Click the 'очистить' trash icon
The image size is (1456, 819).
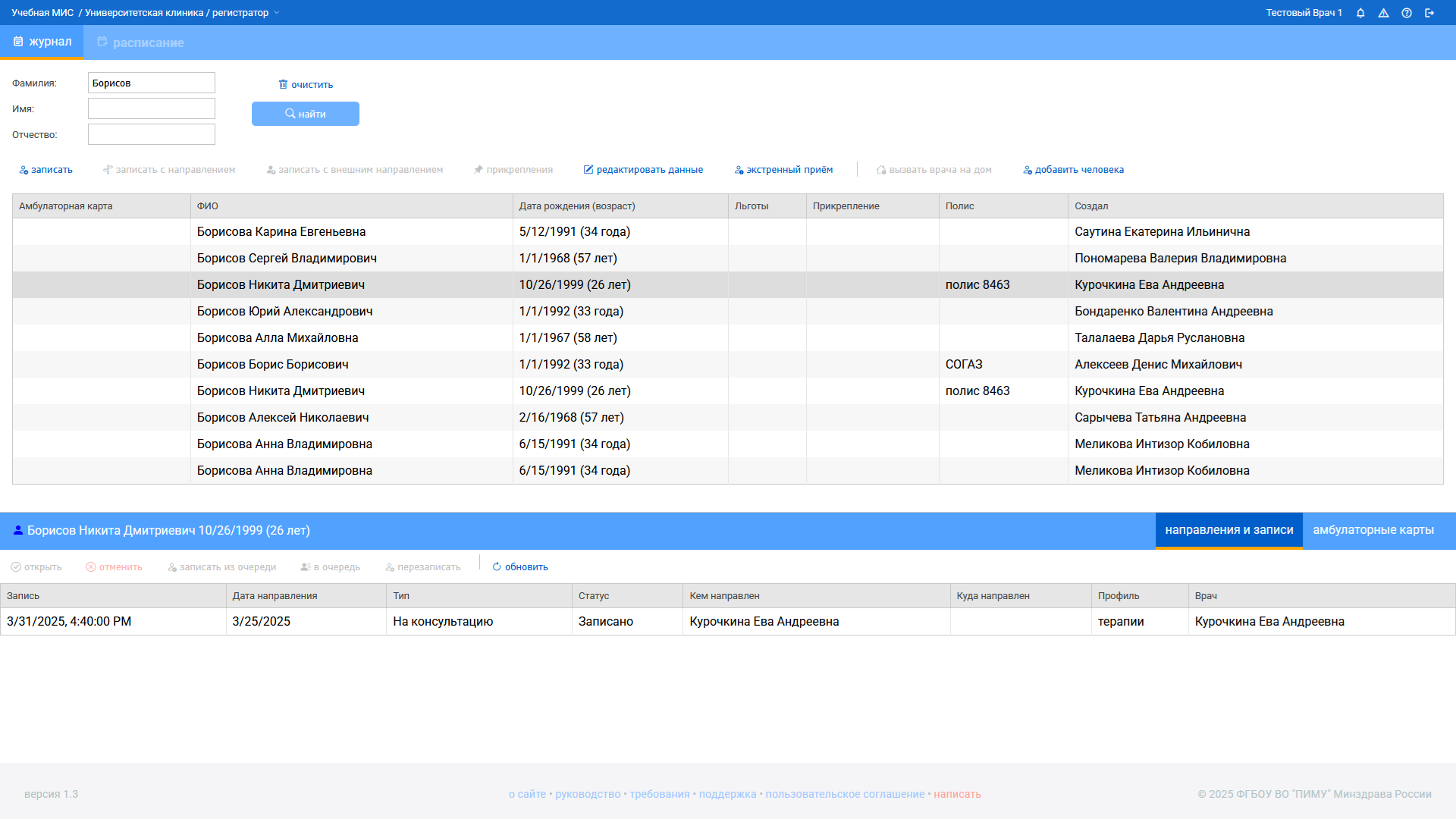click(x=283, y=84)
